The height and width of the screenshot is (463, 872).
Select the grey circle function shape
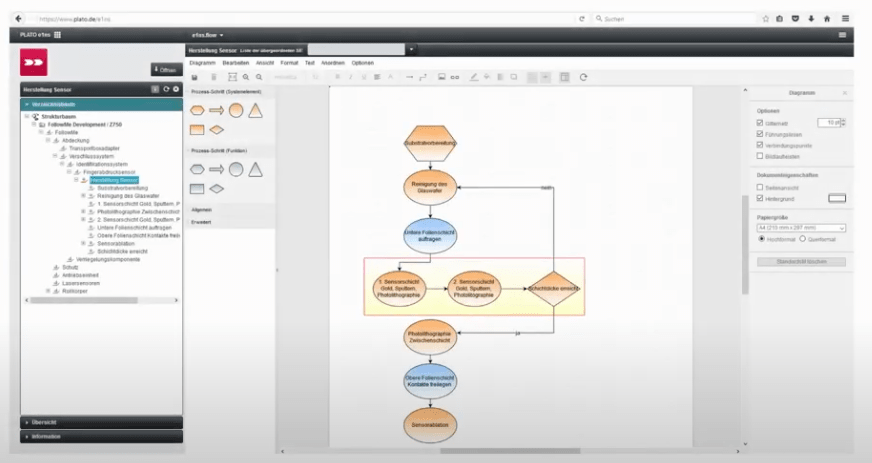click(x=236, y=170)
